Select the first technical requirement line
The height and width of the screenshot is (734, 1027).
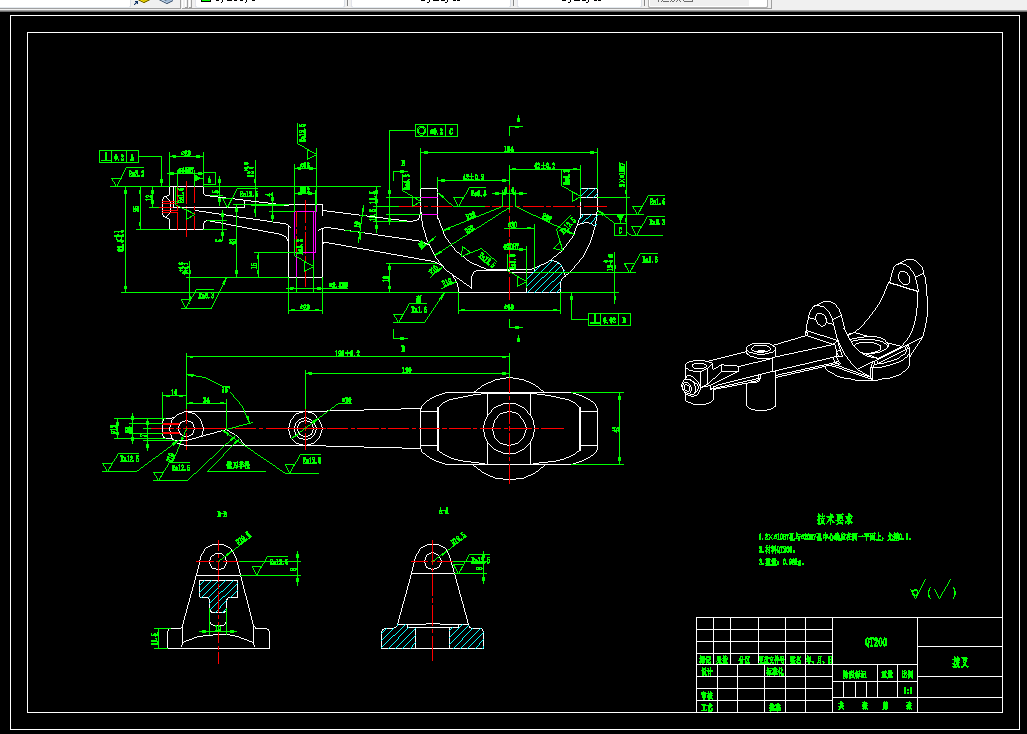835,537
